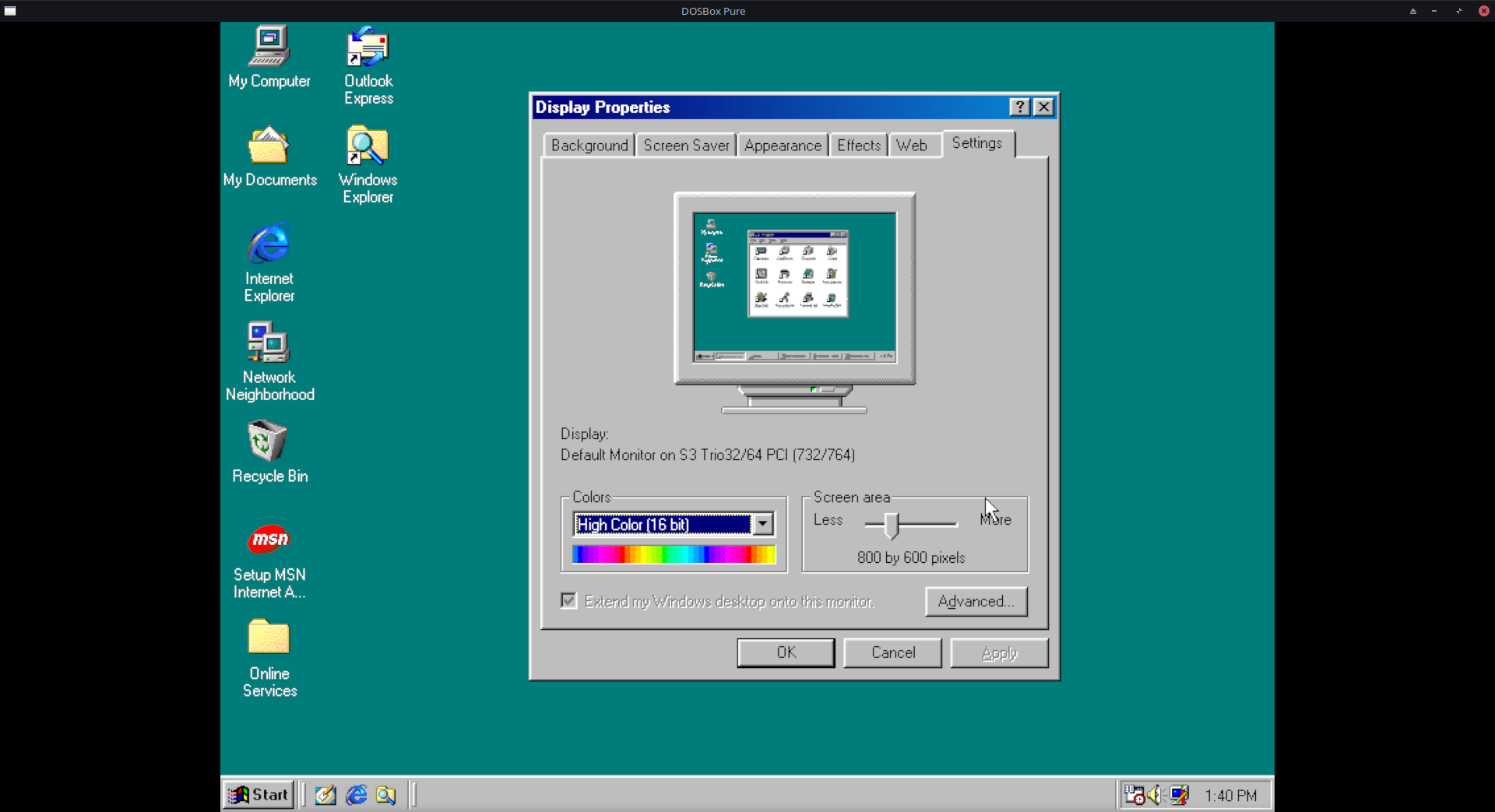Open the High Color (16 bit) combo box

point(663,525)
